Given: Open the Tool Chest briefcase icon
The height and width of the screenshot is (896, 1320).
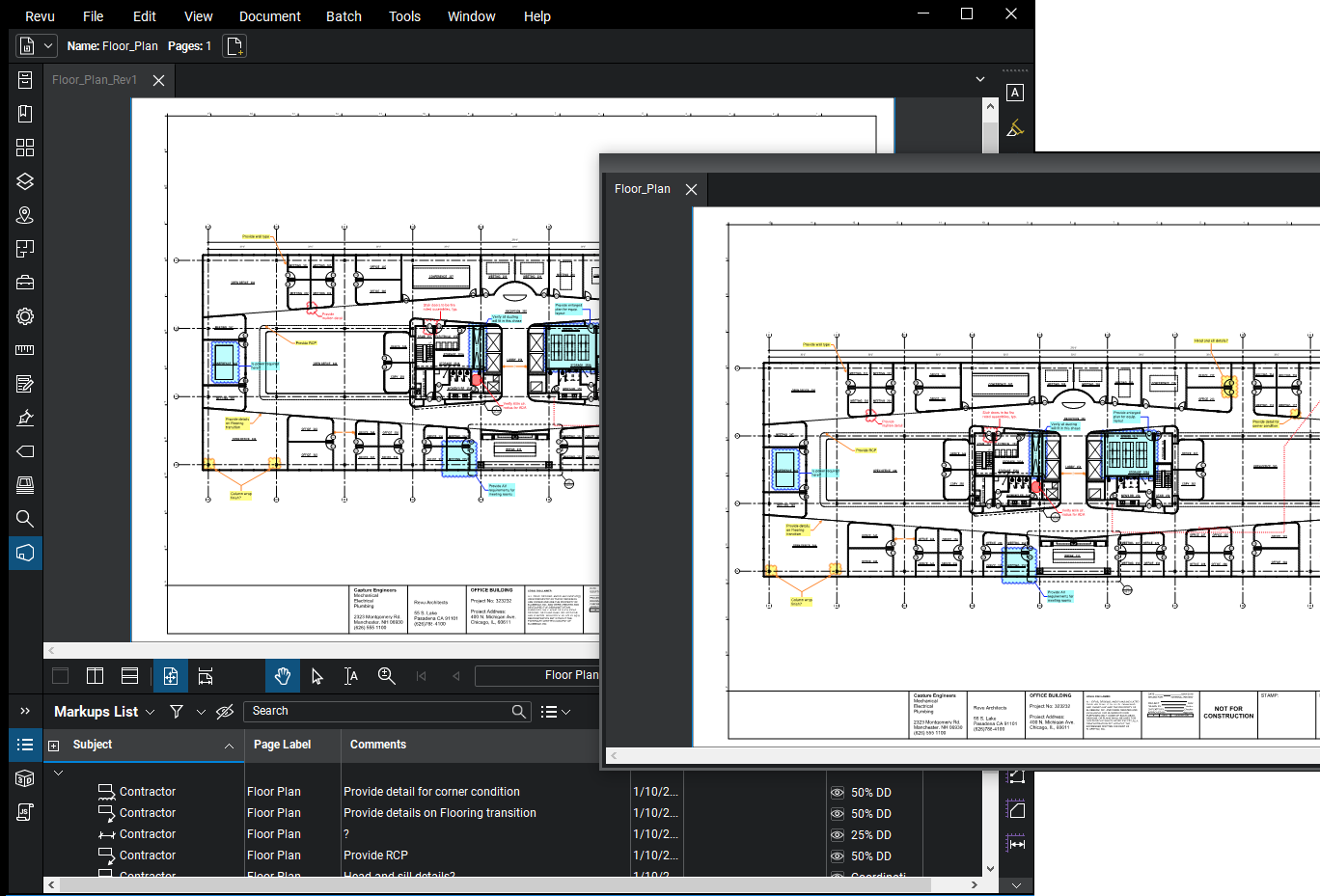Looking at the screenshot, I should pos(25,283).
